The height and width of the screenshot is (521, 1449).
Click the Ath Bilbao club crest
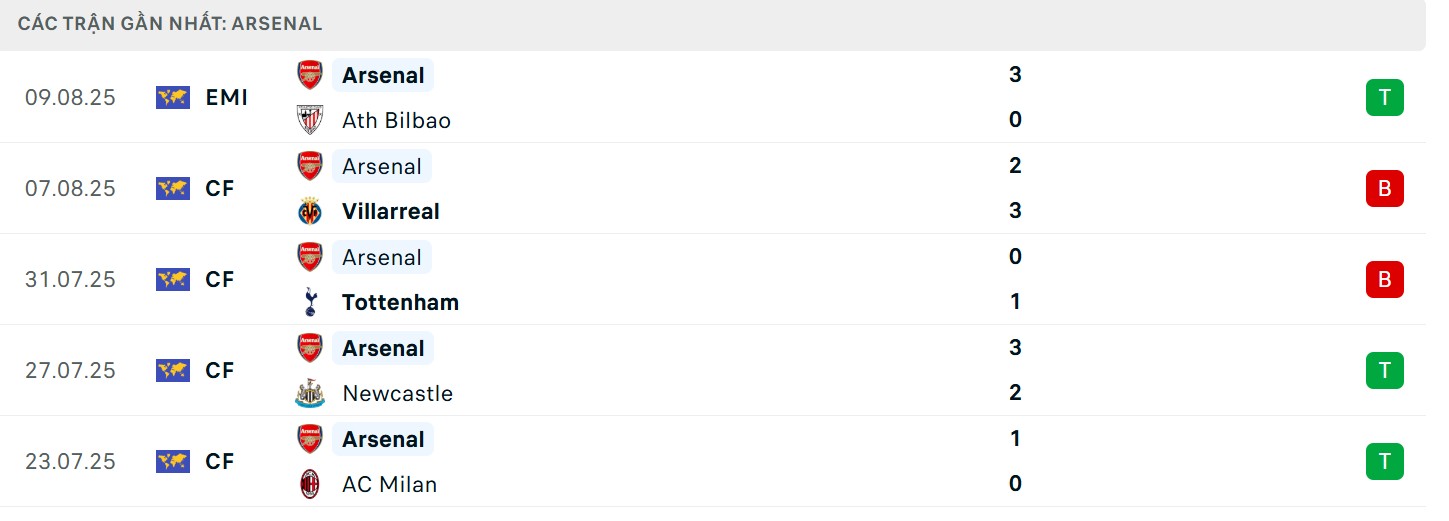pos(310,120)
